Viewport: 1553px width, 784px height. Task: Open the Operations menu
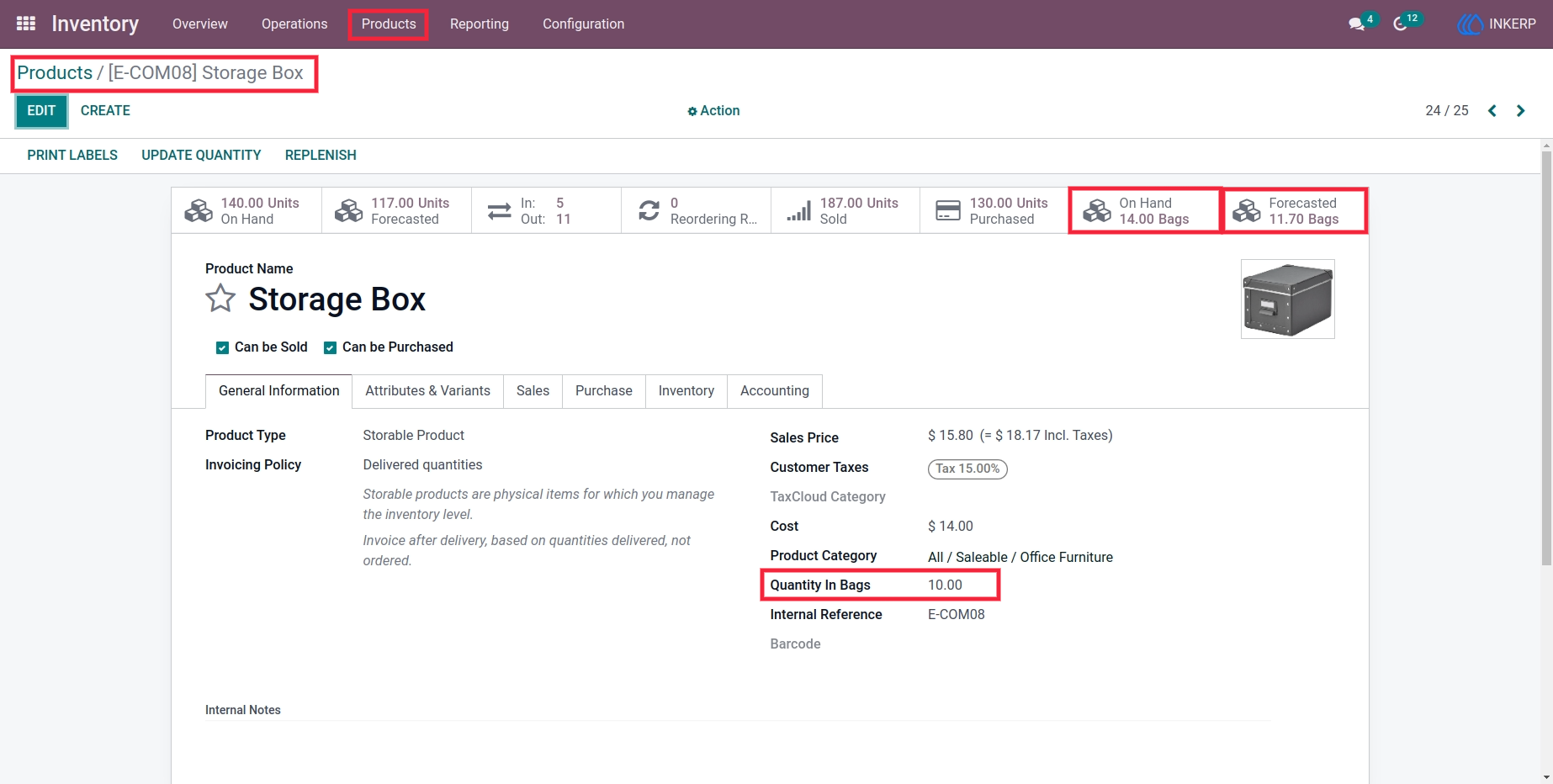pos(294,24)
